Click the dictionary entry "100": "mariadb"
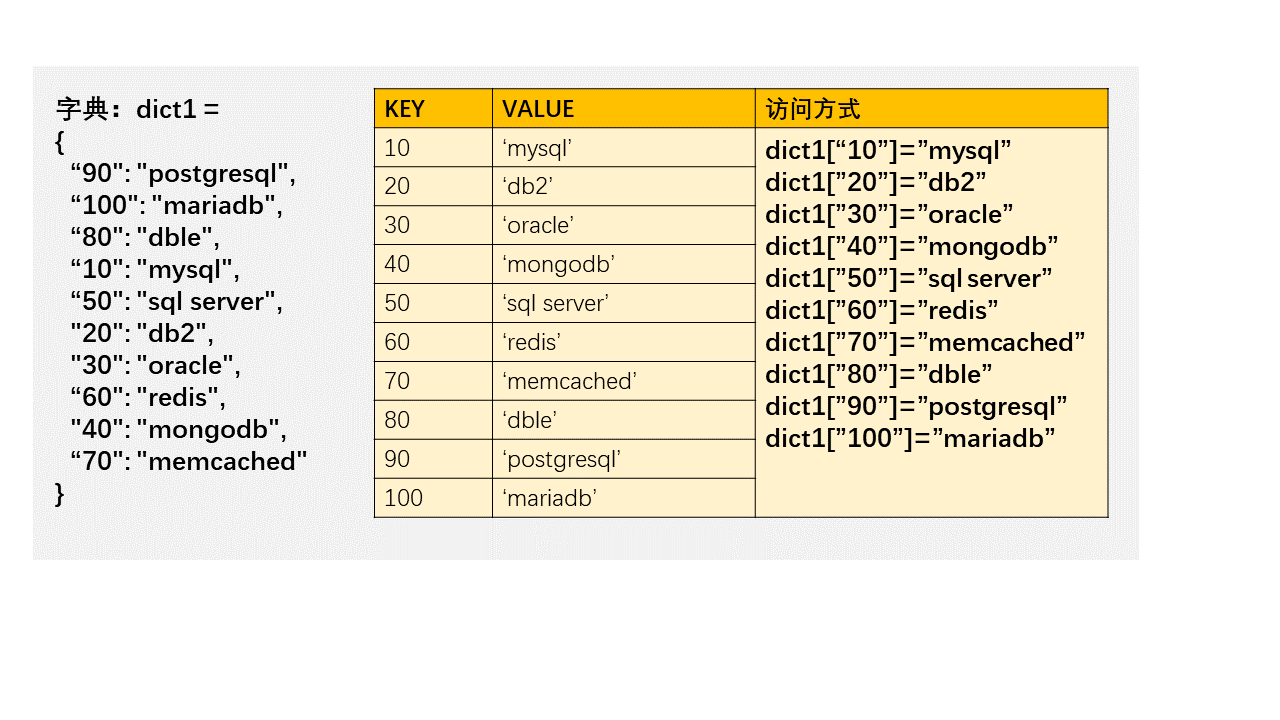 coord(177,206)
